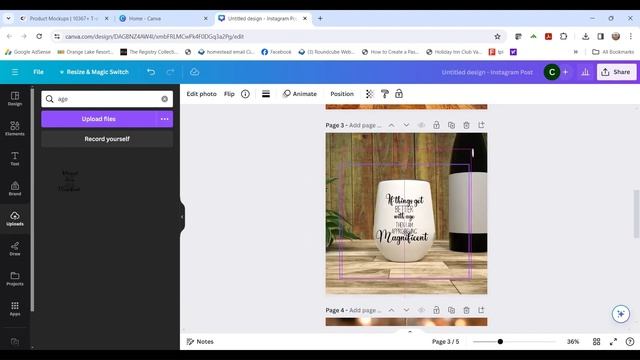Open the Design panel in sidebar

[15, 98]
